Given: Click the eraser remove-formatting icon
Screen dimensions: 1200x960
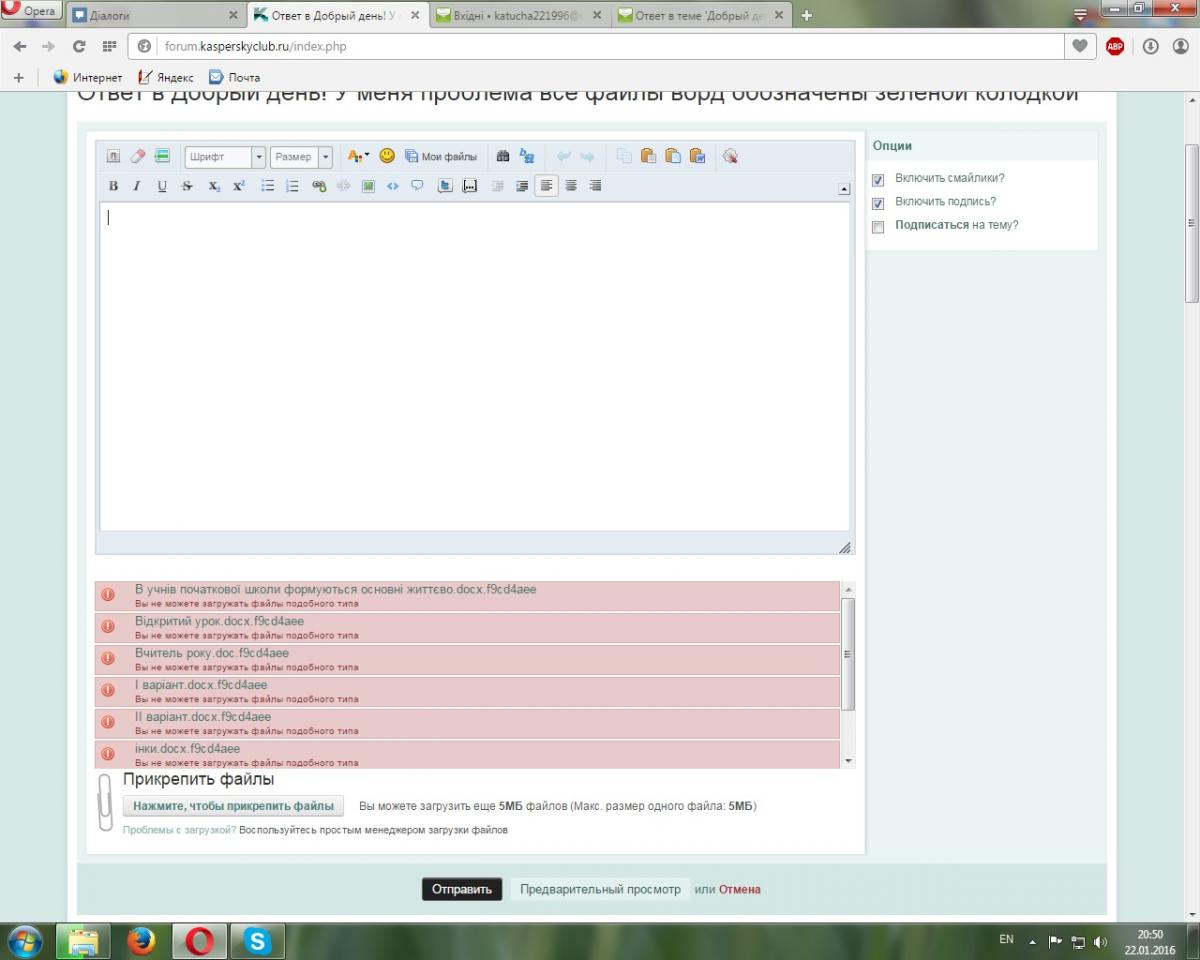Looking at the screenshot, I should (138, 156).
